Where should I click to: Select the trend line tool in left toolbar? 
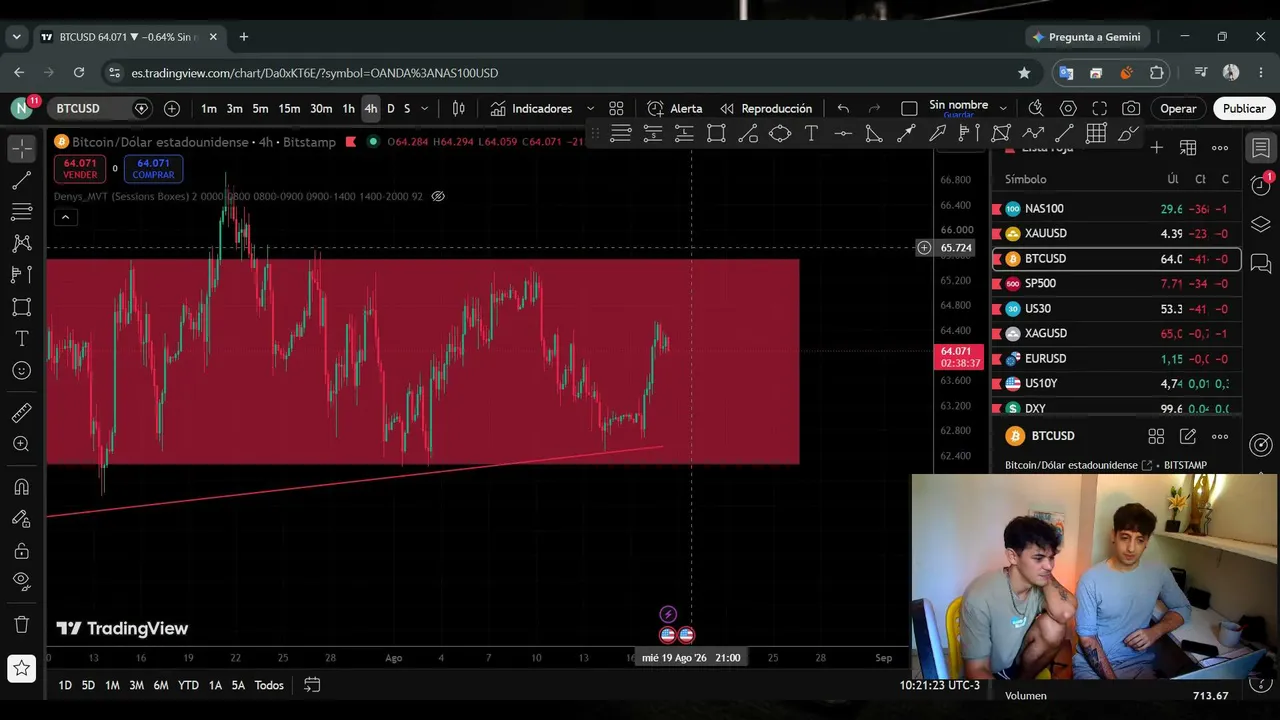(21, 180)
